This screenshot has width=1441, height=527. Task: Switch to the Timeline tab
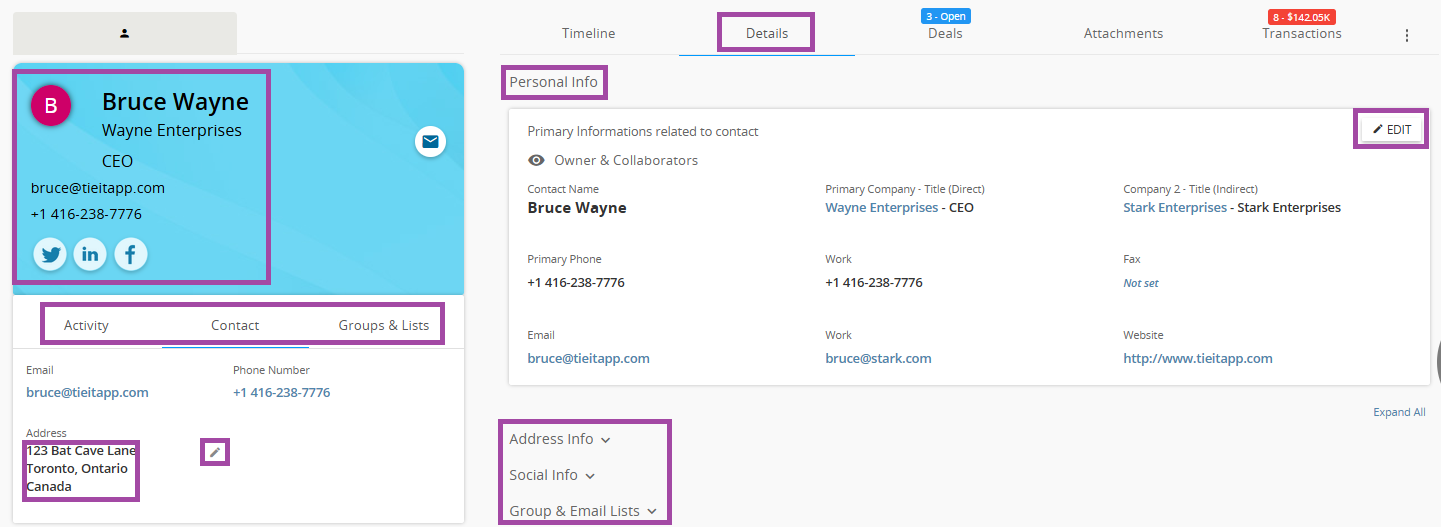(589, 33)
